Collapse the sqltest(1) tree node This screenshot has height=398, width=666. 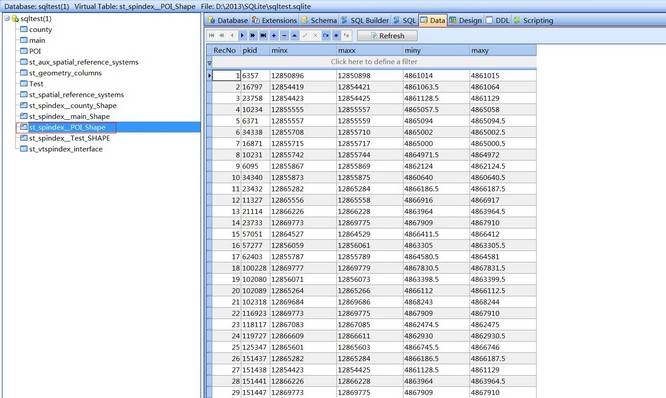click(7, 19)
